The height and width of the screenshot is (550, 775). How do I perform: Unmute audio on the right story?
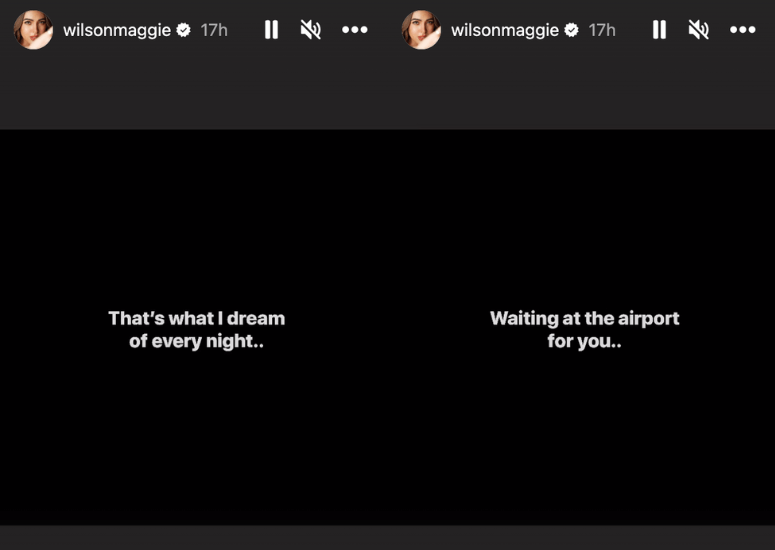698,30
